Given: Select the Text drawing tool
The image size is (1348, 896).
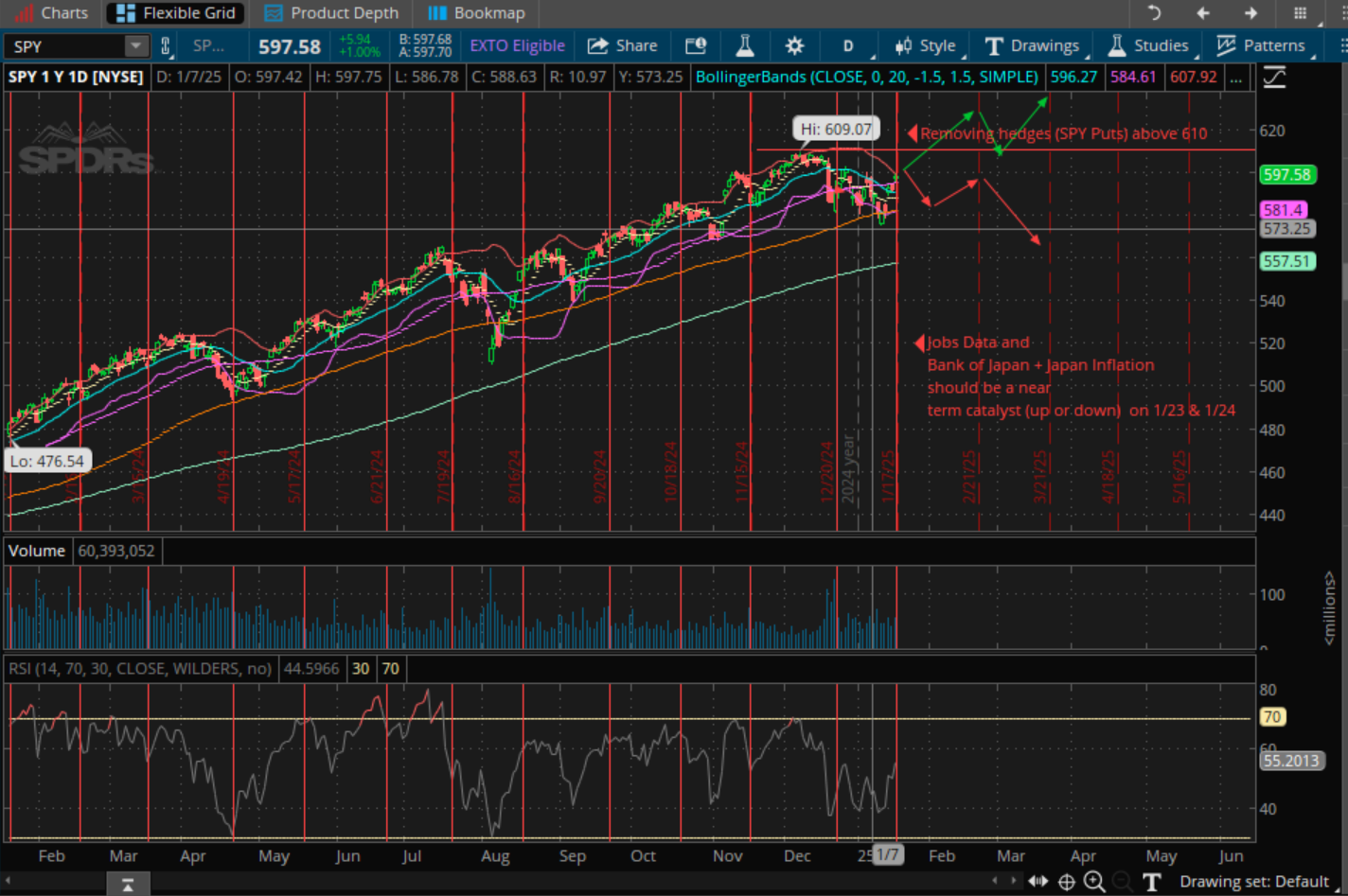Looking at the screenshot, I should point(1151,881).
